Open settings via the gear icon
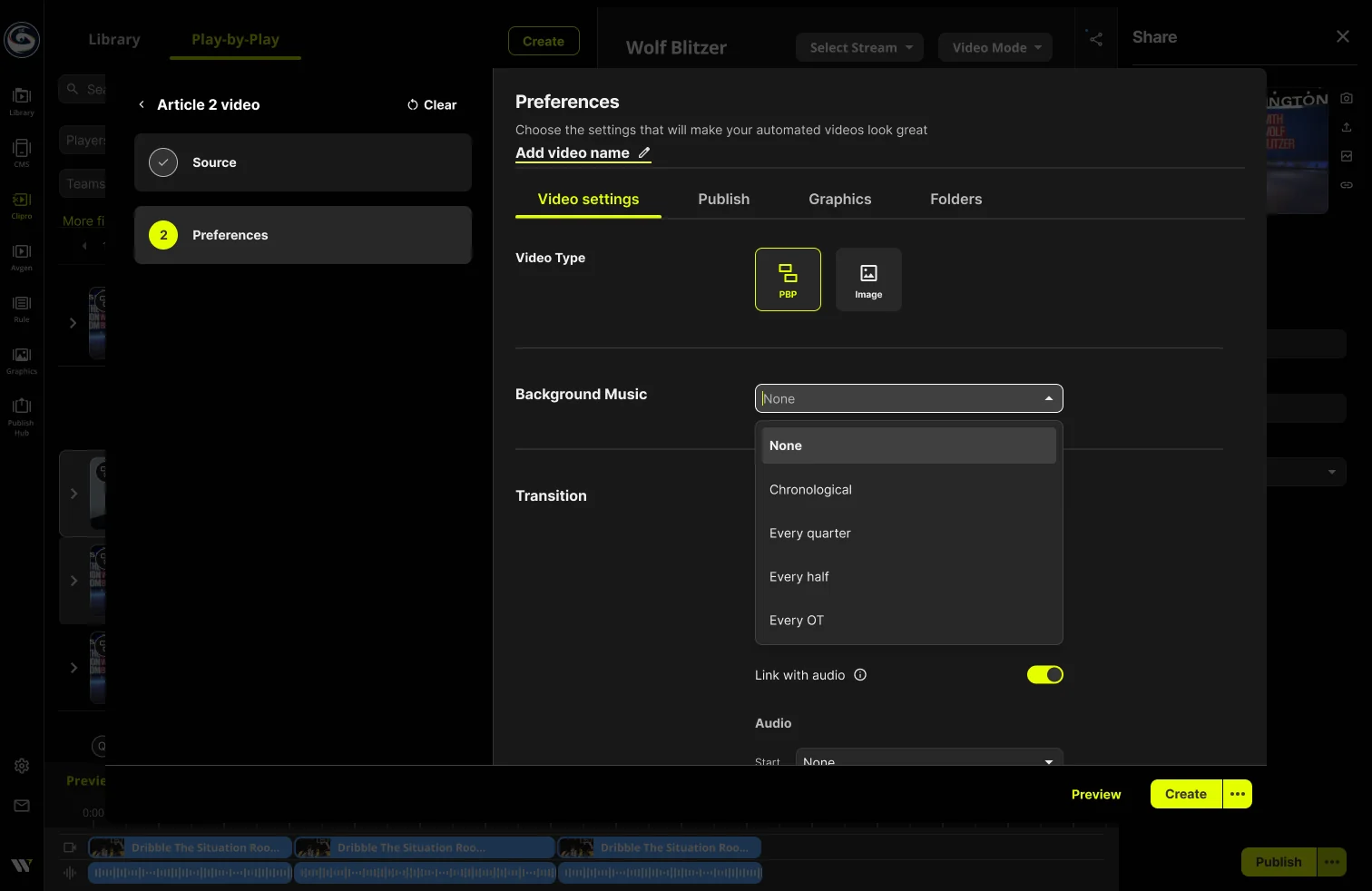1372x891 pixels. coord(22,766)
